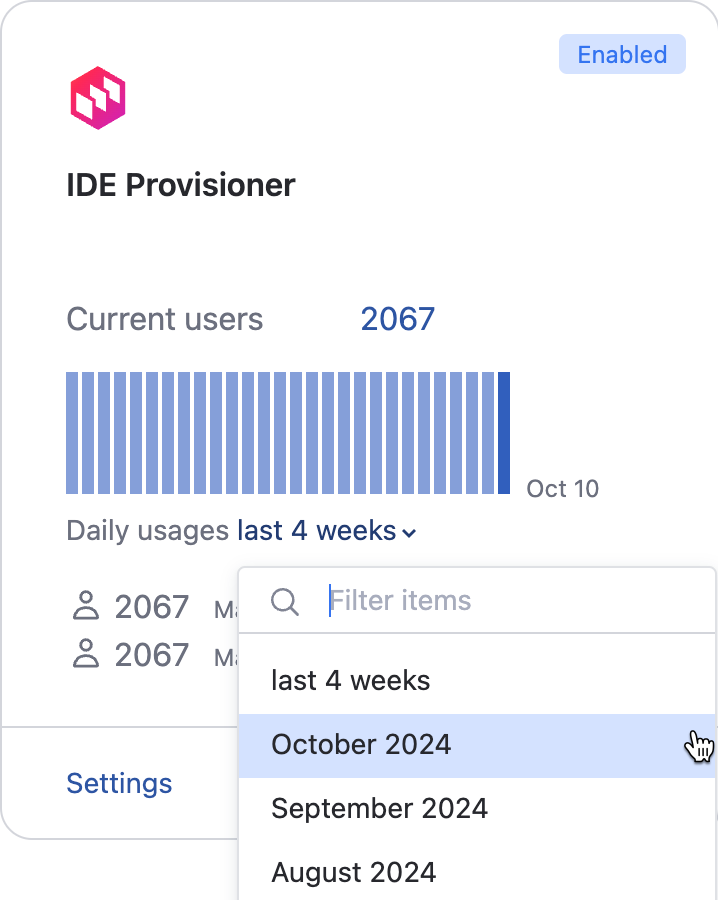718x900 pixels.
Task: Select "September 2024" from the list
Action: [x=376, y=808]
